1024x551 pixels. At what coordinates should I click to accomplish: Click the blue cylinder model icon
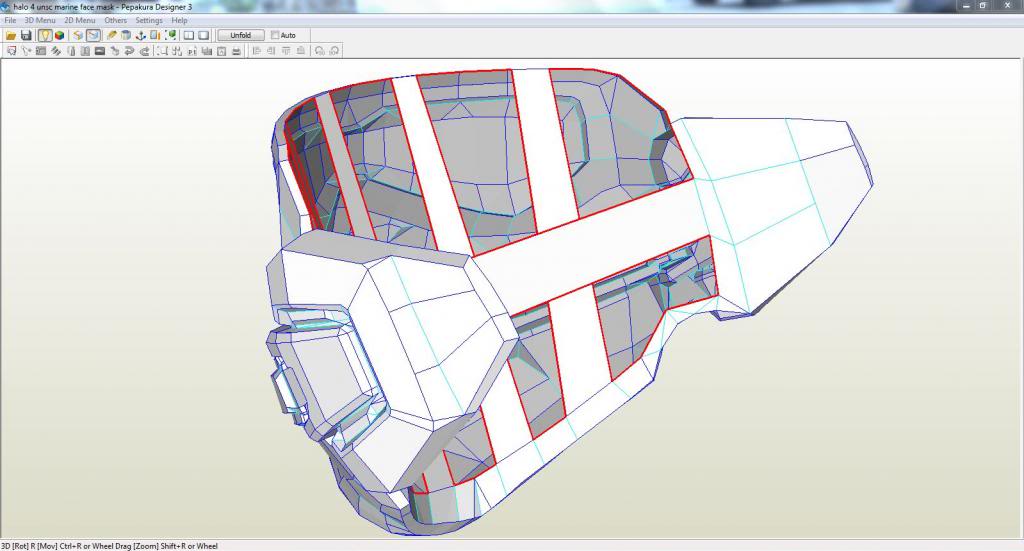tap(126, 35)
